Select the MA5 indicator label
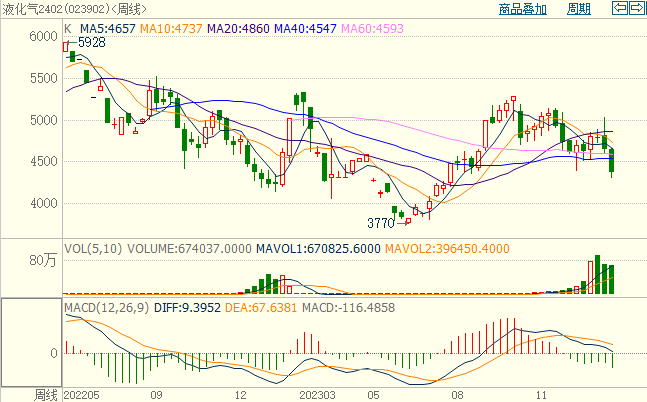This screenshot has width=647, height=402. (x=107, y=30)
